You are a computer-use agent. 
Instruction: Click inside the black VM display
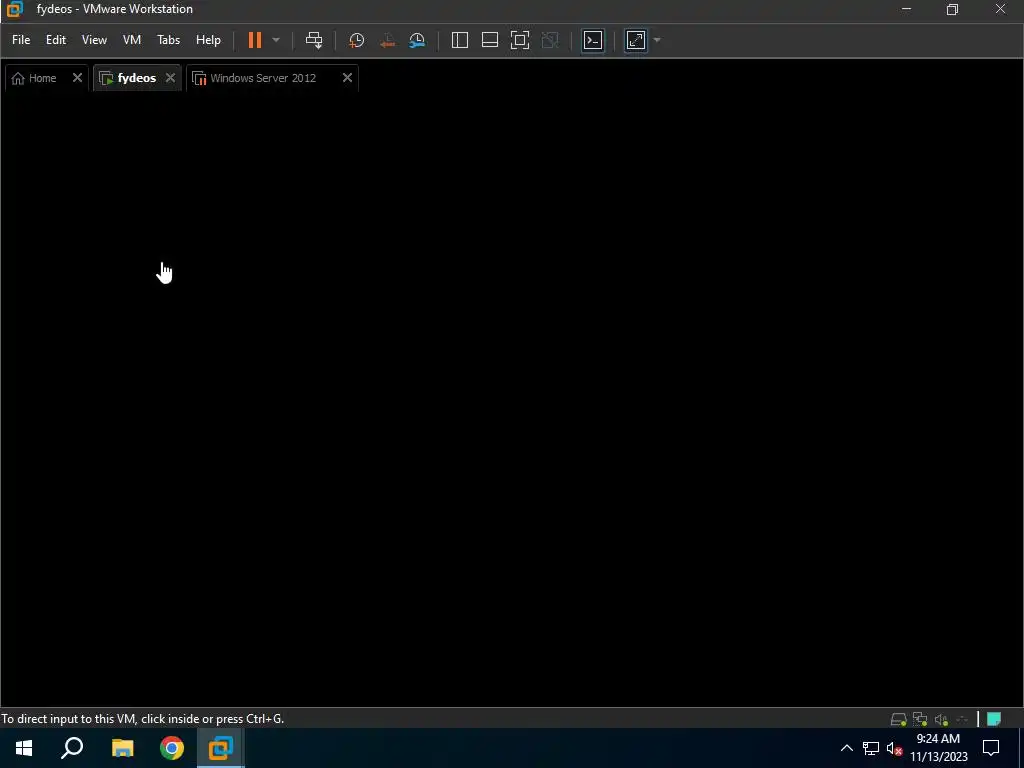[x=512, y=400]
